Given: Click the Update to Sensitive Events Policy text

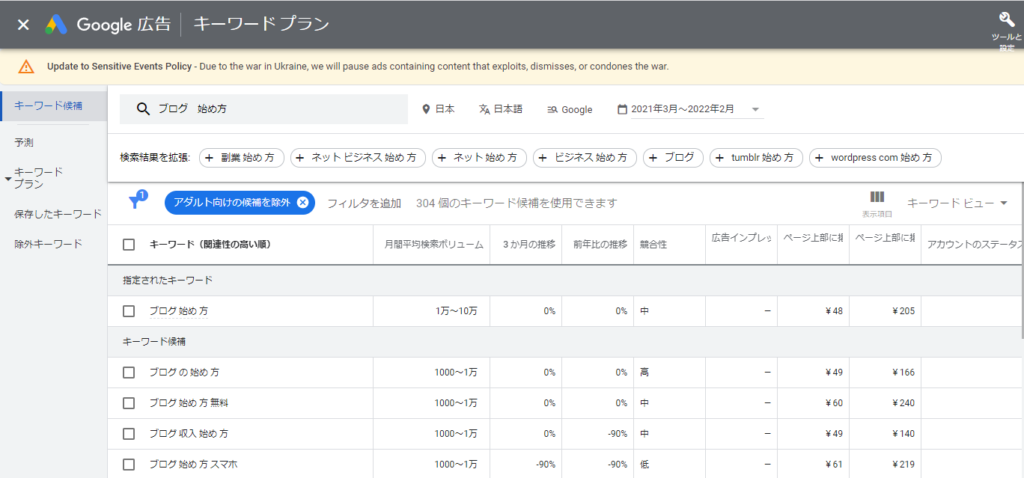Looking at the screenshot, I should 119,67.
